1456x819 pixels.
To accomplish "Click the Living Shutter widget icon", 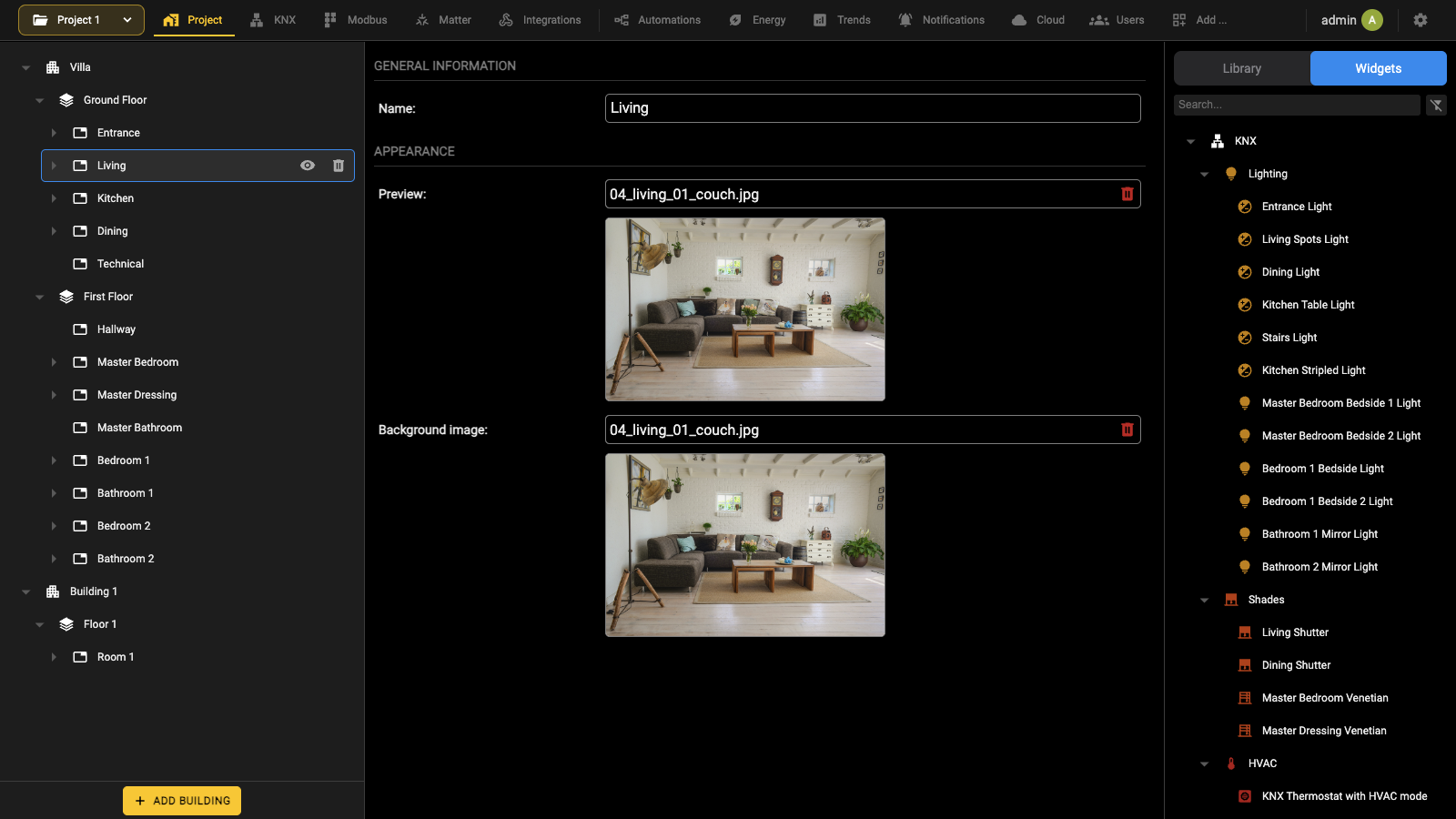I will [1245, 632].
